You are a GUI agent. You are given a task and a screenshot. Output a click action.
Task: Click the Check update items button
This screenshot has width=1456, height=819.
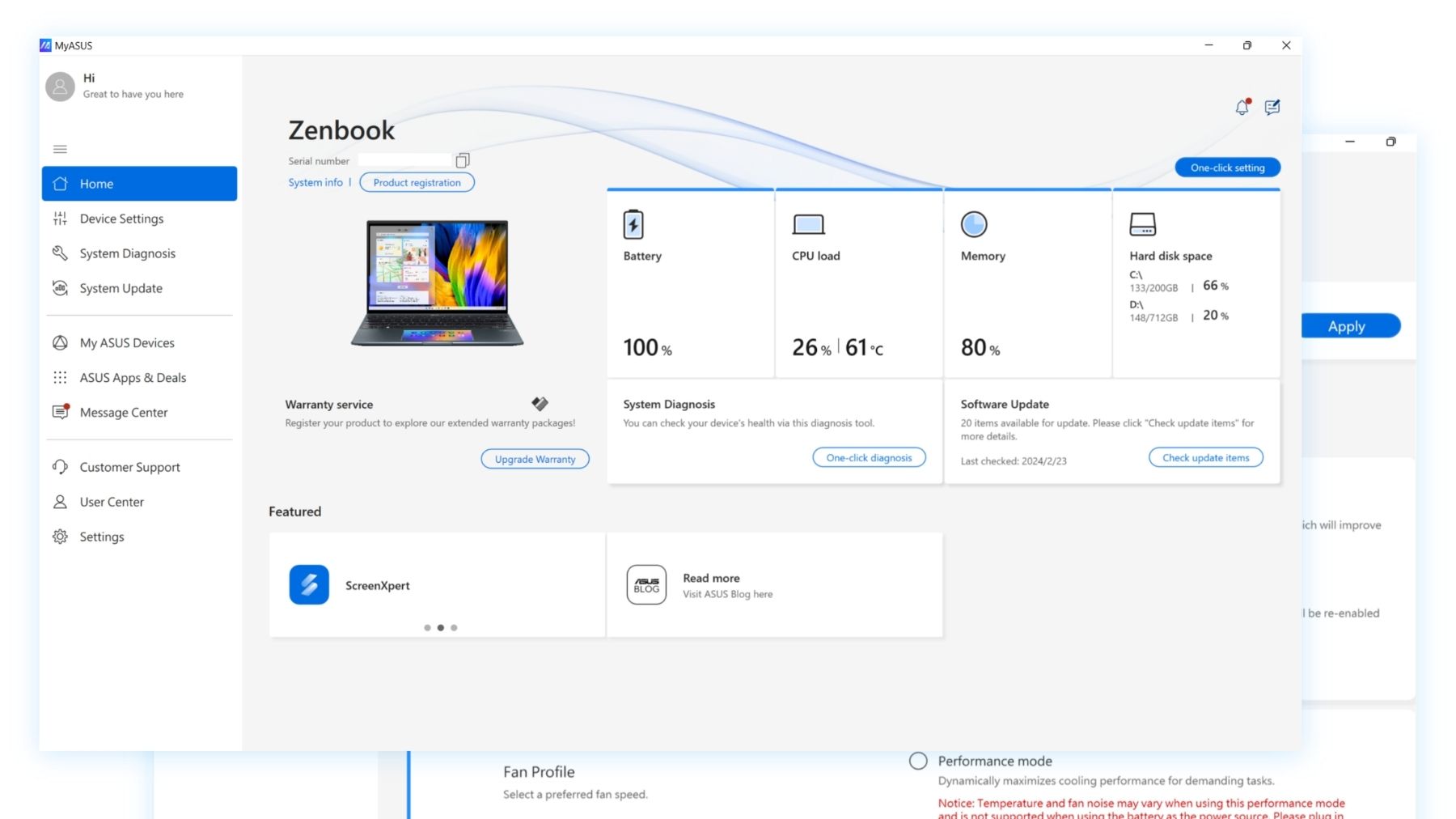coord(1205,458)
